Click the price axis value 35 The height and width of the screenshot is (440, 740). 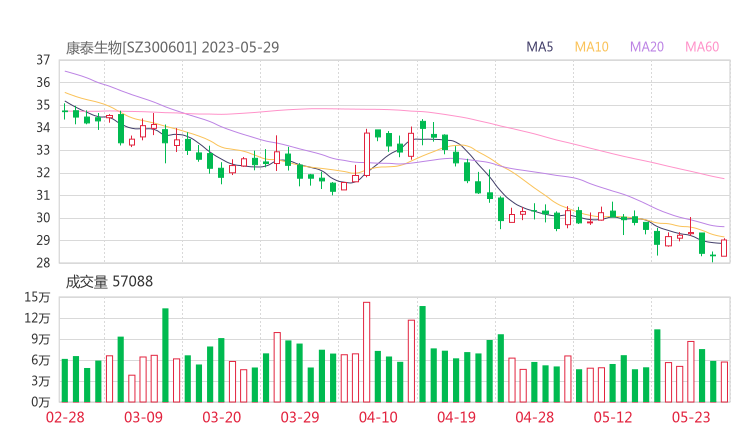(x=43, y=105)
